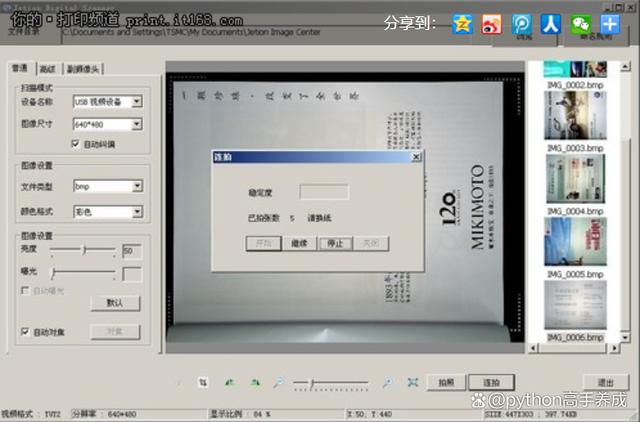
Task: Switch to the 副摄像头 tab
Action: pos(83,69)
